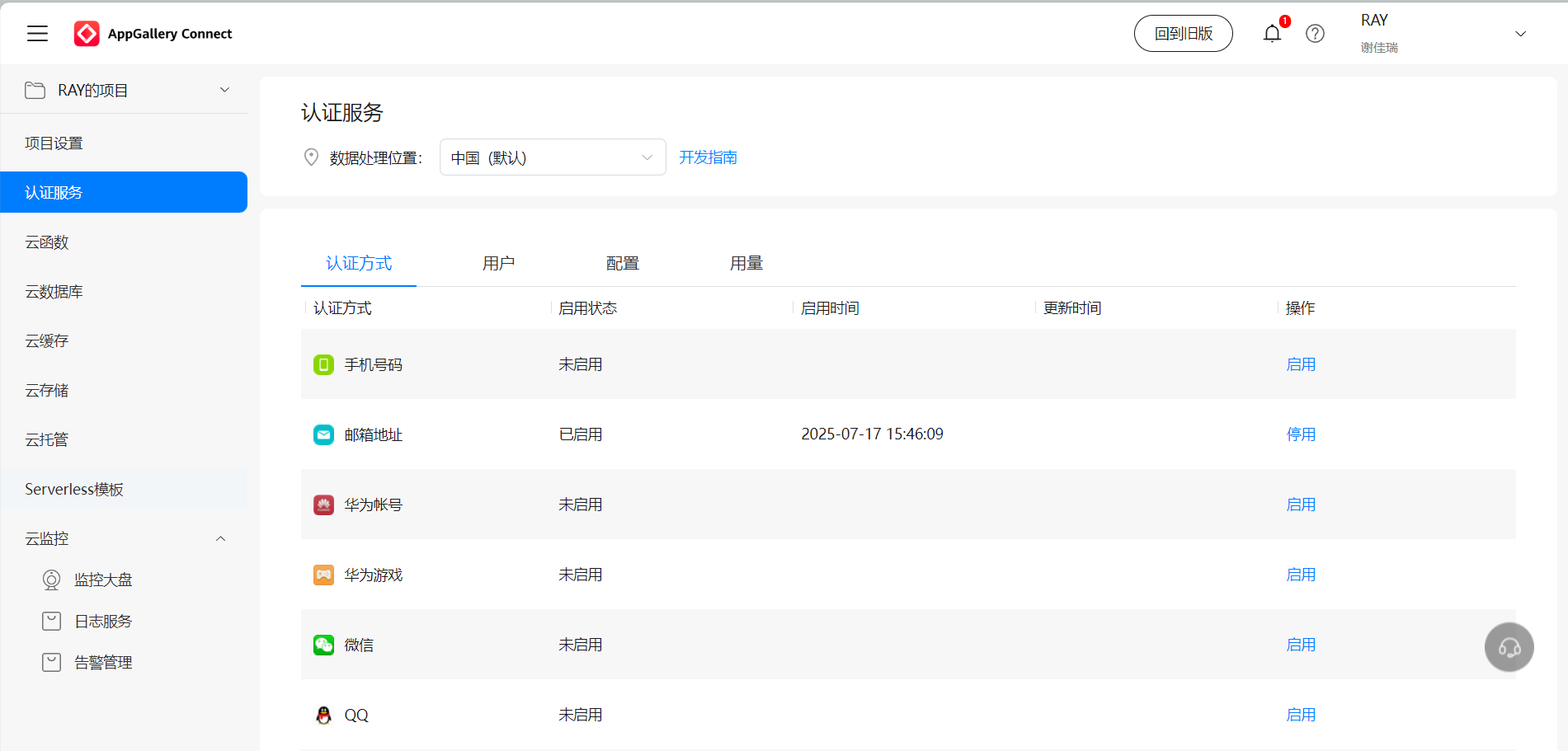Enable 华为游戏 authentication
Screen dimensions: 1568x751
click(1301, 575)
